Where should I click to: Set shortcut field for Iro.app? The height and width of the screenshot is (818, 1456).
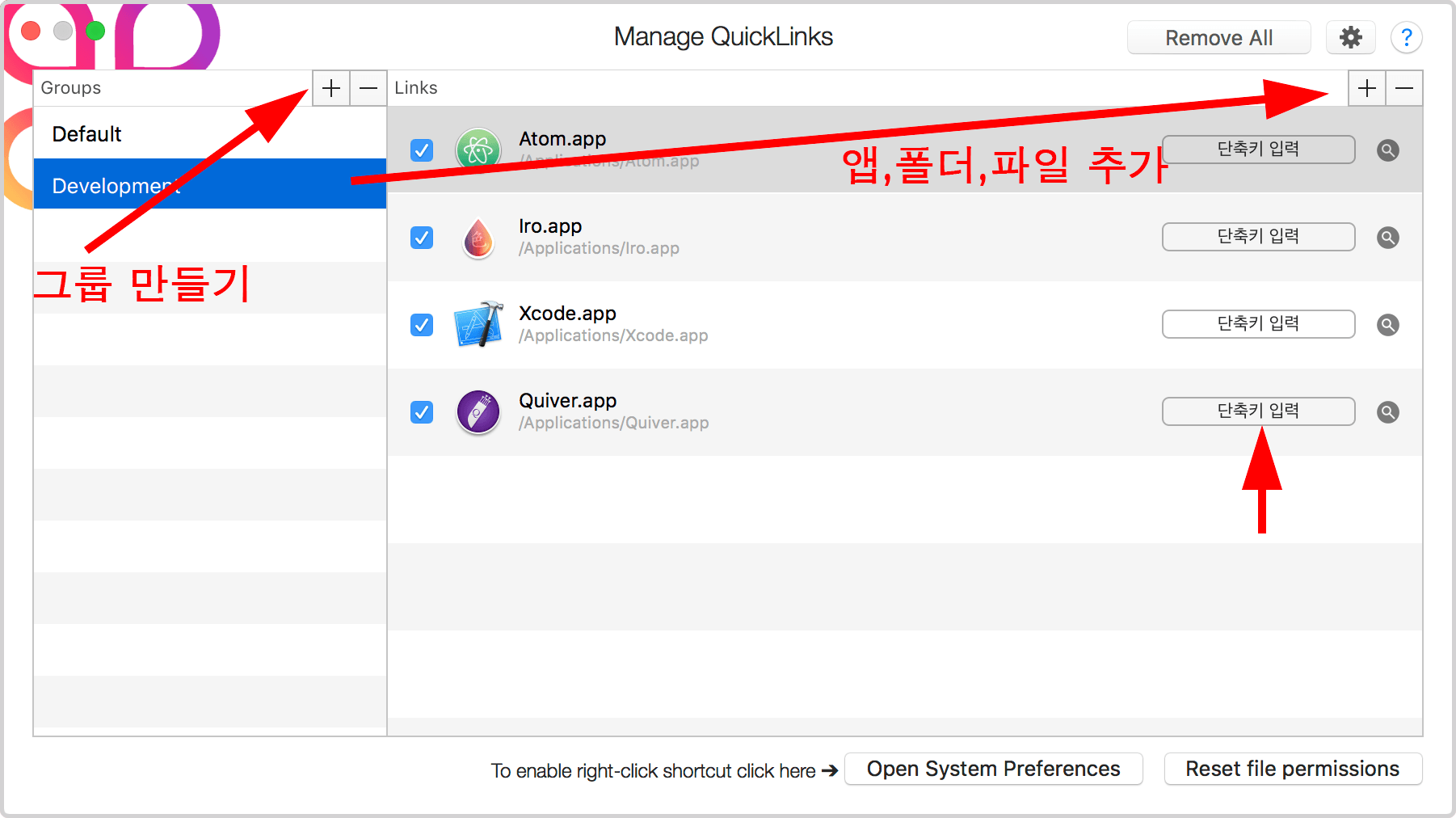1258,237
